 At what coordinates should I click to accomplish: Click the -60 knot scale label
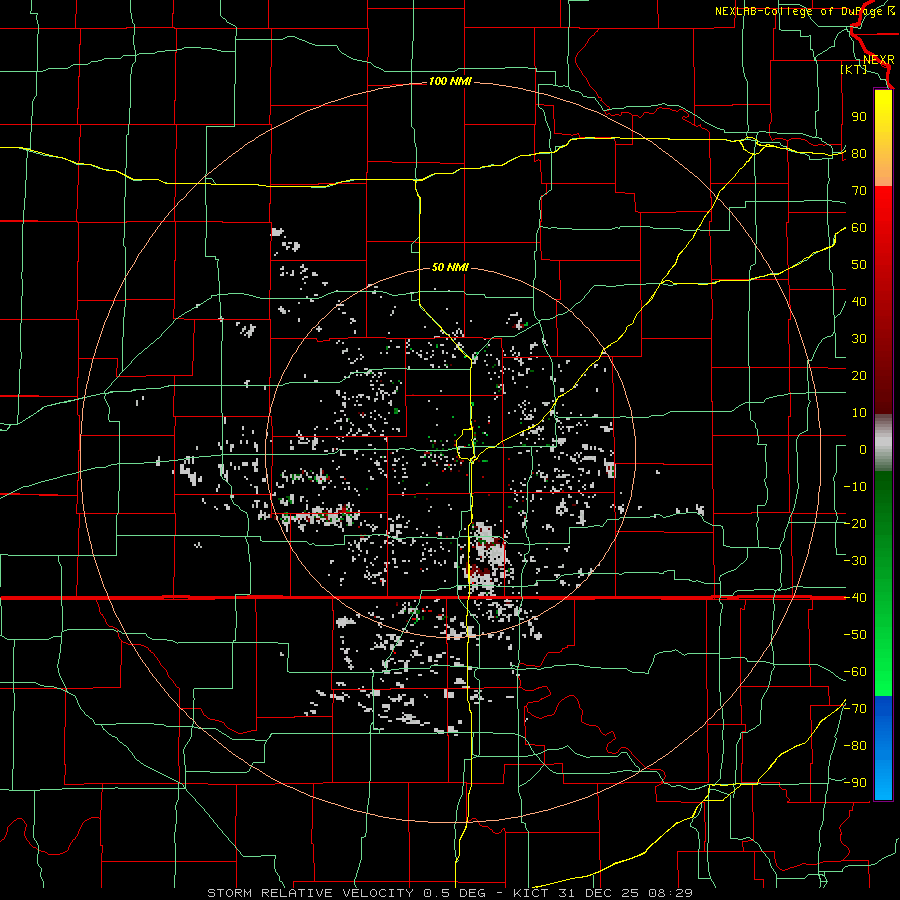pyautogui.click(x=855, y=672)
